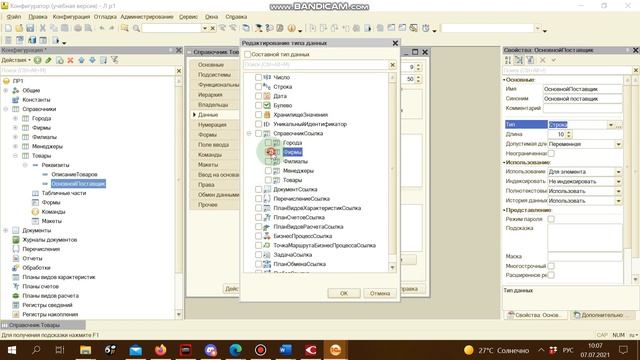Open the Конфигурация menu
Image resolution: width=640 pixels, height=360 pixels.
71,17
